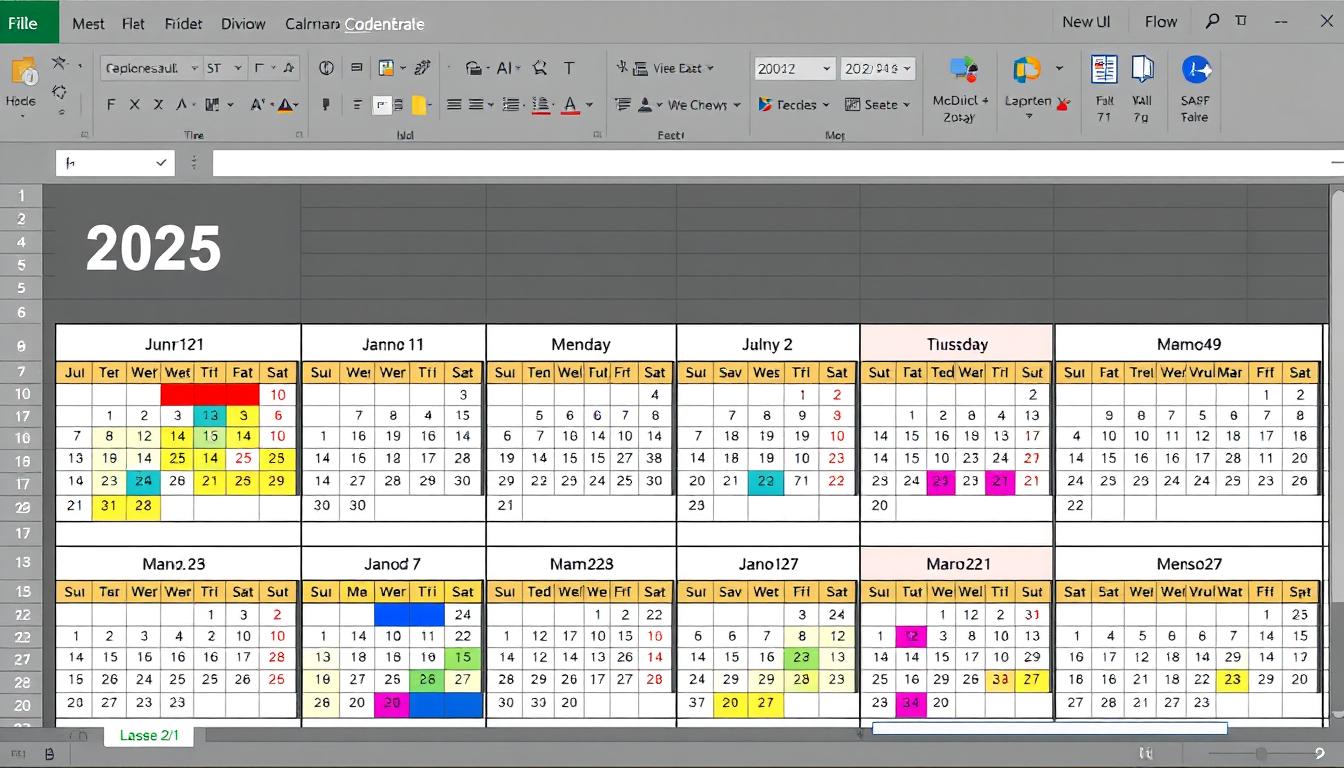This screenshot has height=768, width=1344.
Task: Click the SASF Talre blue circle icon
Action: (x=1196, y=69)
